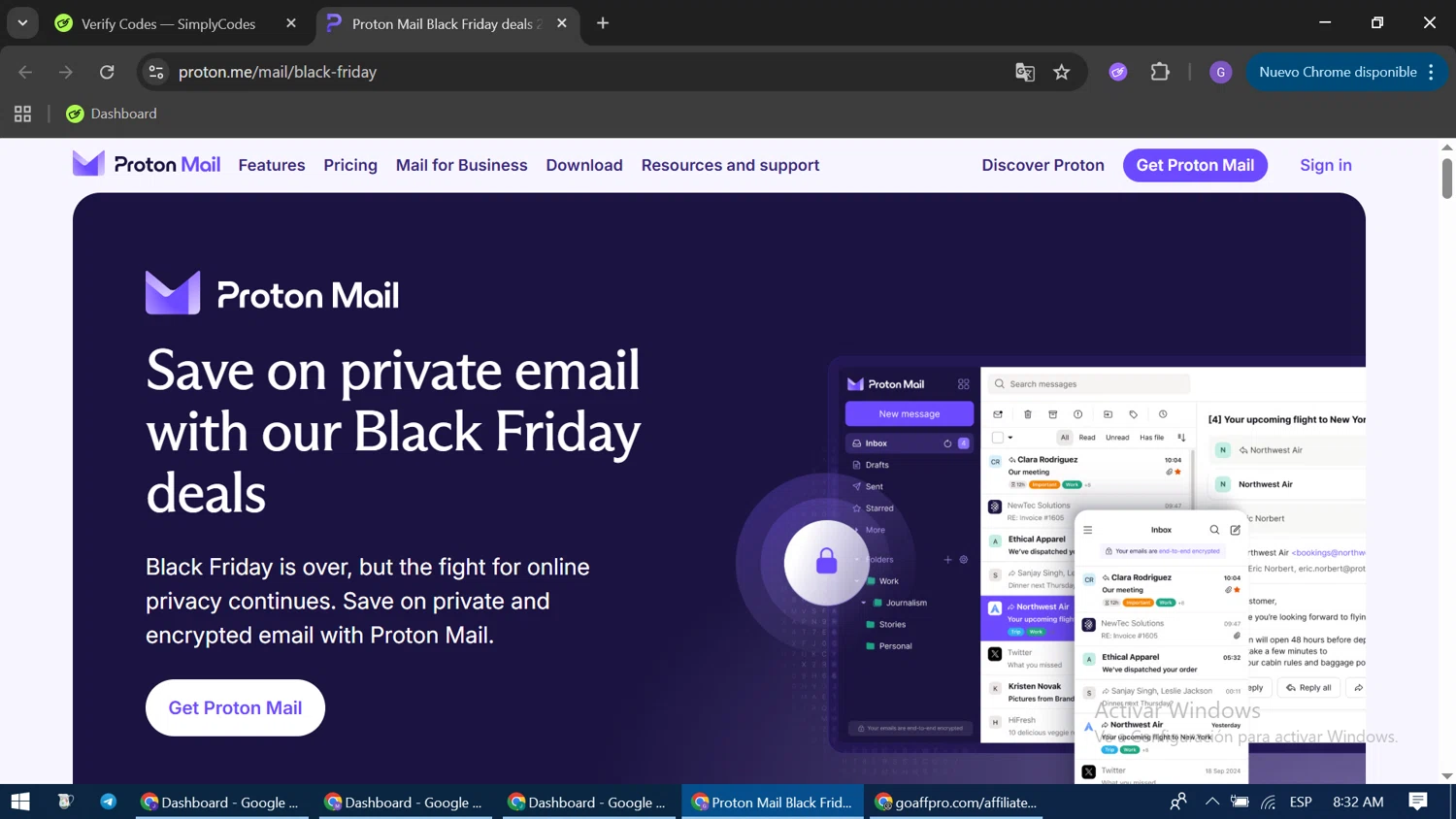Open Chrome three-dot menu

pos(1431,72)
